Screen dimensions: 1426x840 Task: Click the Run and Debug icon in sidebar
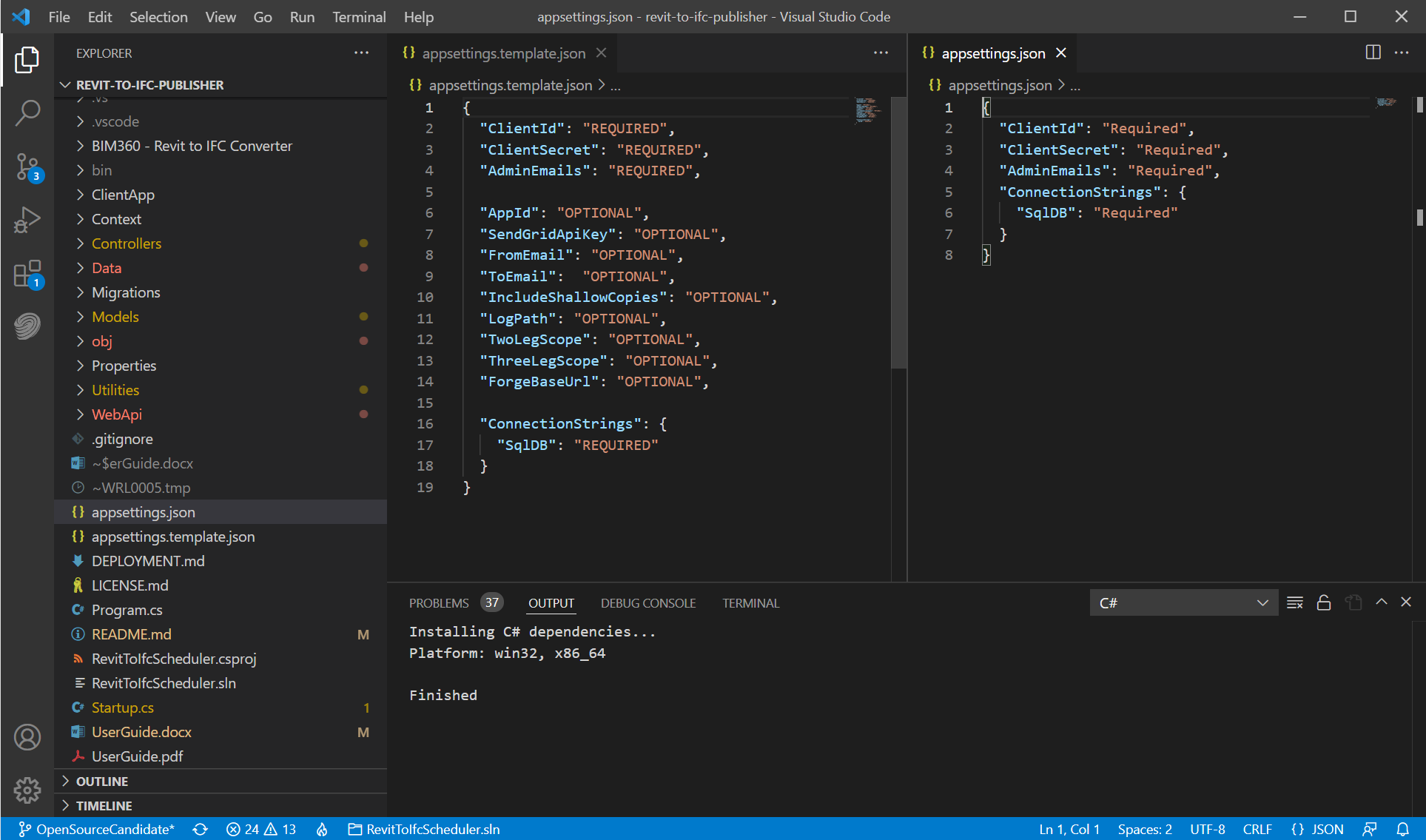tap(27, 219)
